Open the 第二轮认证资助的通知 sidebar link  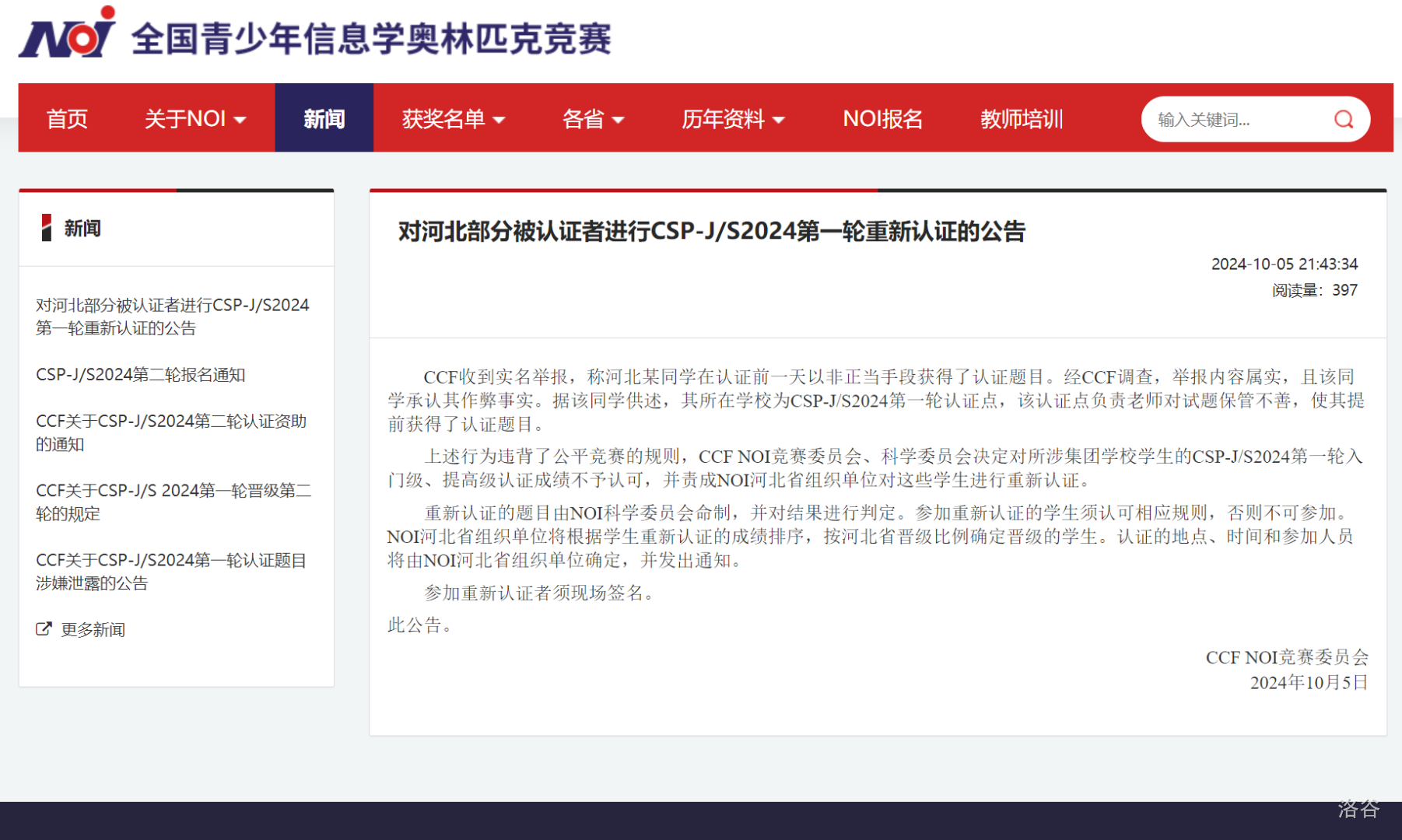click(x=171, y=432)
